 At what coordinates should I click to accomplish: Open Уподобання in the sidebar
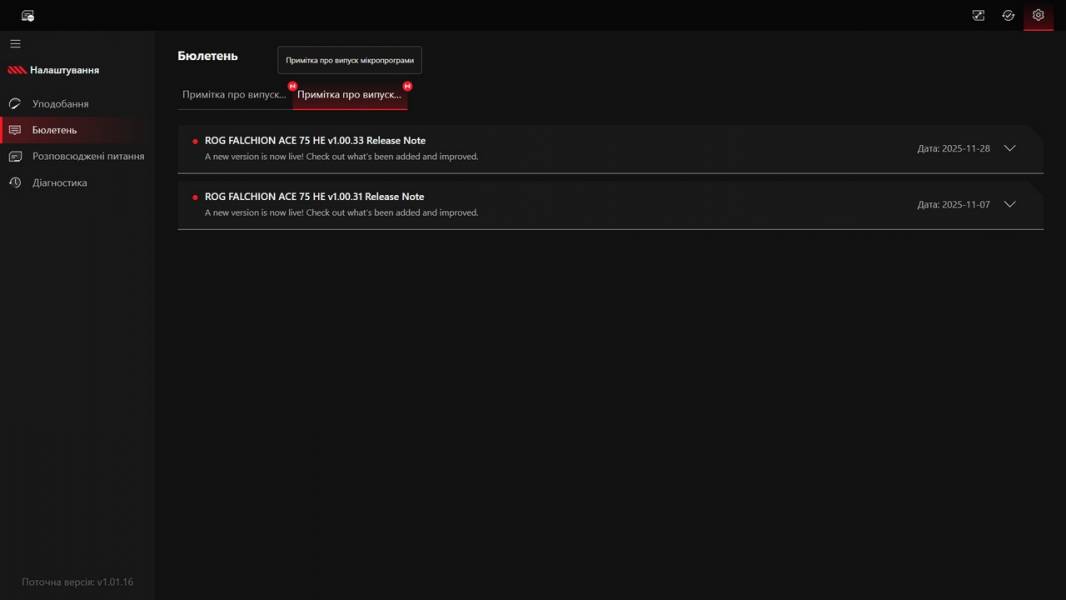(60, 104)
